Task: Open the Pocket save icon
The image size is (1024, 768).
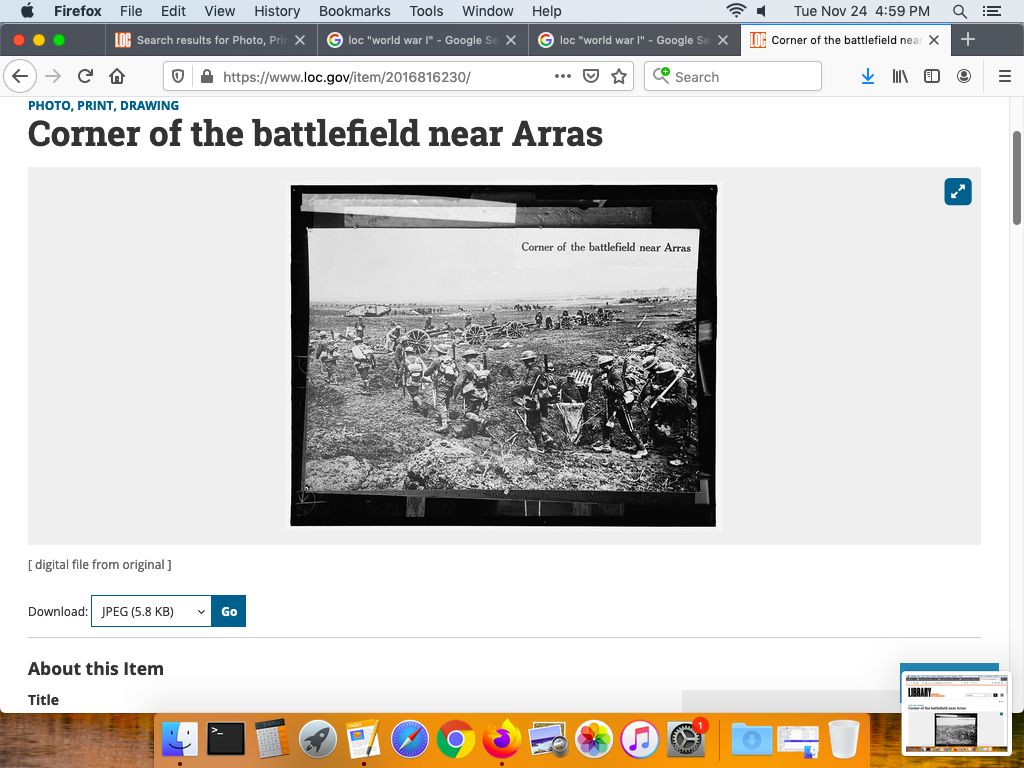Action: 591,77
